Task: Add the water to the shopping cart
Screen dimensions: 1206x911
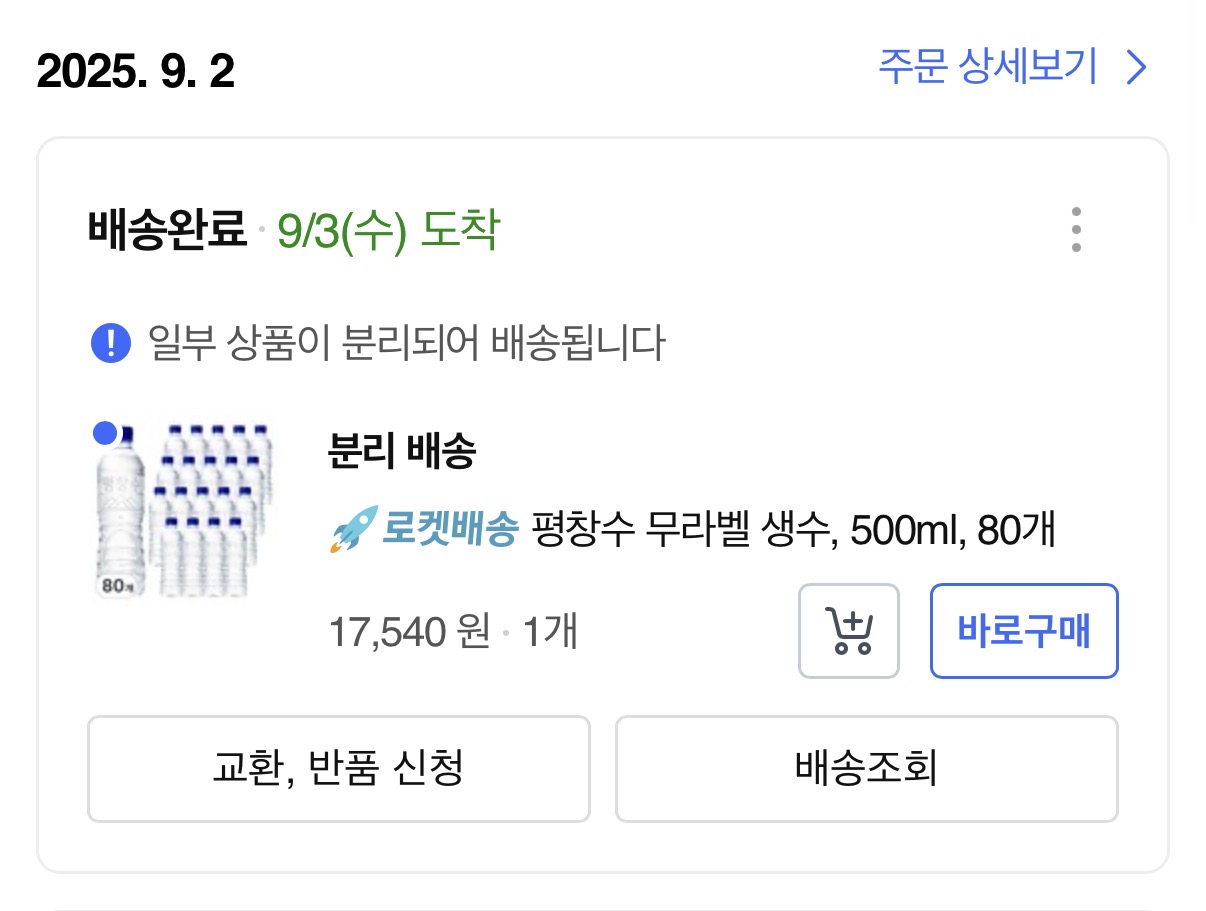Action: point(849,632)
